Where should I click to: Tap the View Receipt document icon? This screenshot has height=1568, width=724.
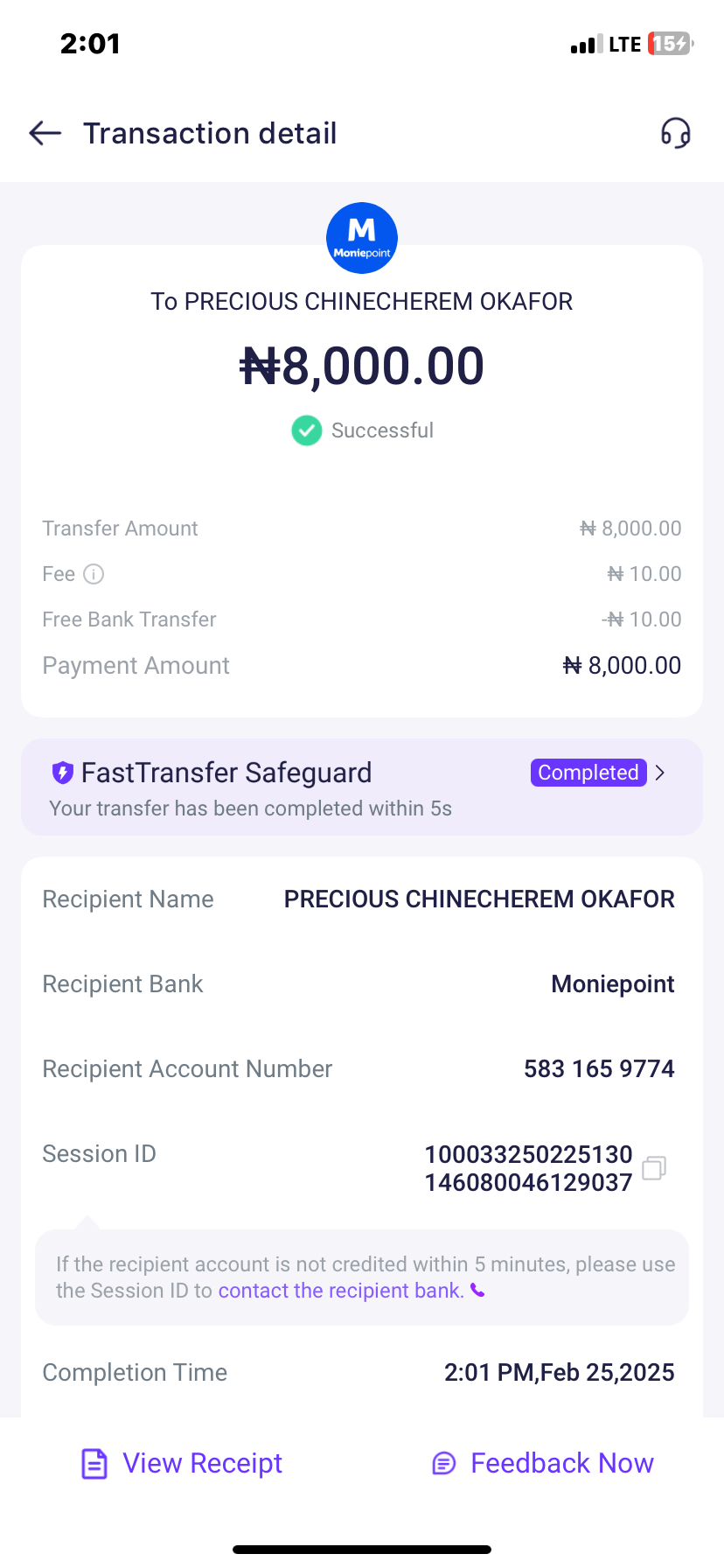(94, 1463)
